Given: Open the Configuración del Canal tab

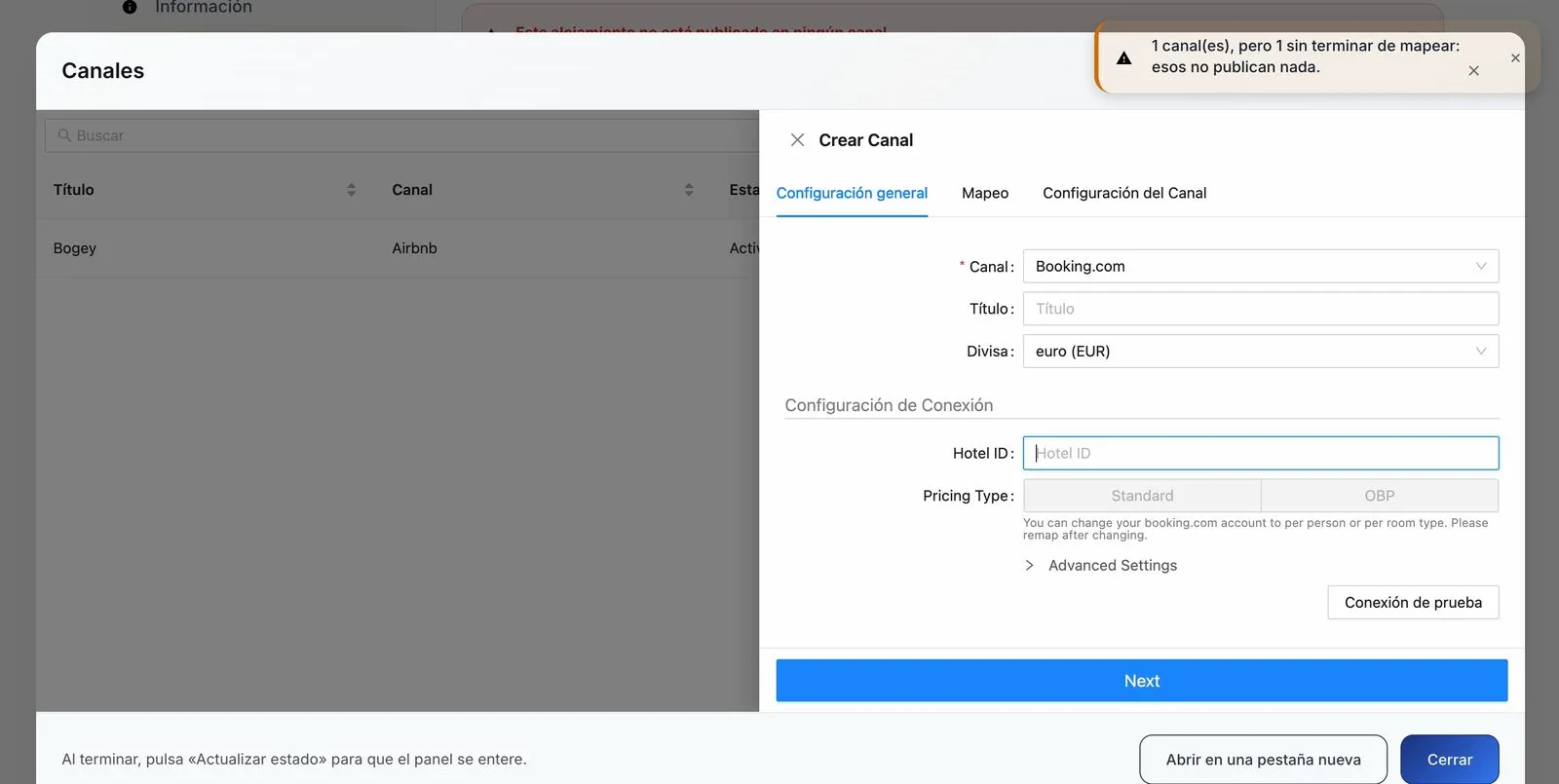Looking at the screenshot, I should pyautogui.click(x=1124, y=193).
